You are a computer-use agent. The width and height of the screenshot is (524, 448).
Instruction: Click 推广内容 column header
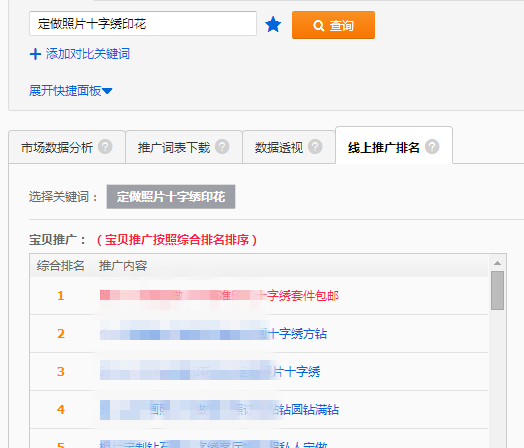tap(123, 266)
